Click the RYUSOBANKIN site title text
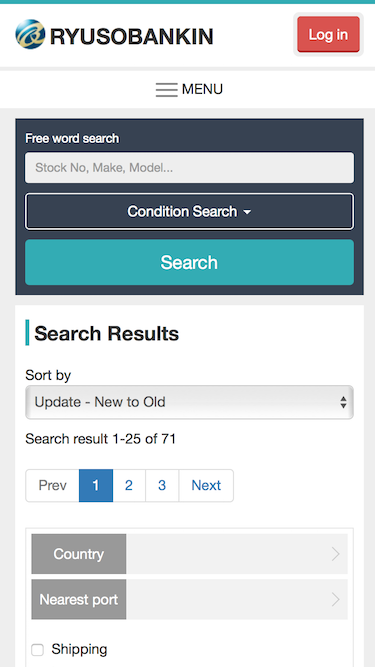375x667 pixels. (x=131, y=36)
